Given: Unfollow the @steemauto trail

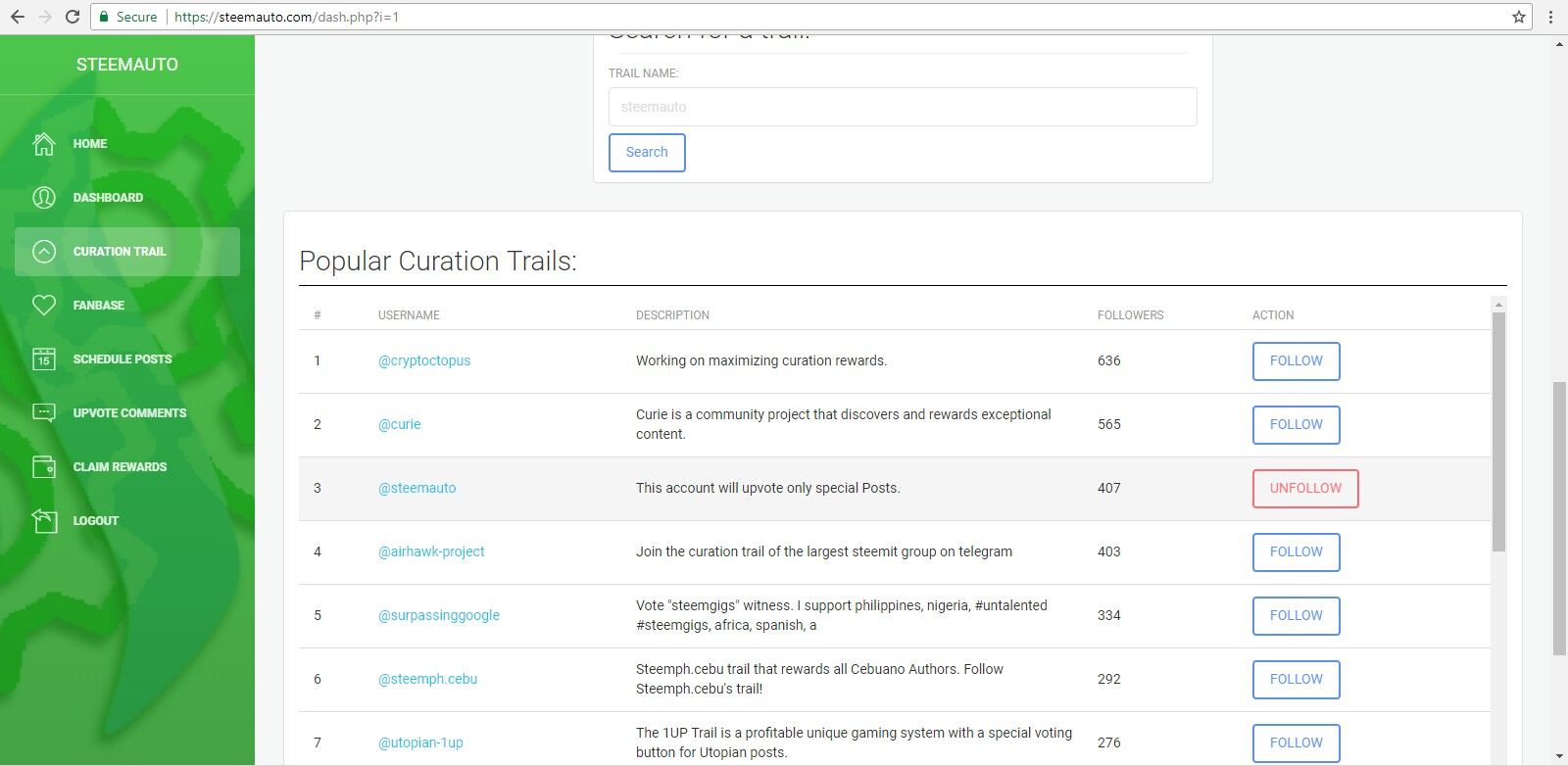Looking at the screenshot, I should tap(1305, 489).
